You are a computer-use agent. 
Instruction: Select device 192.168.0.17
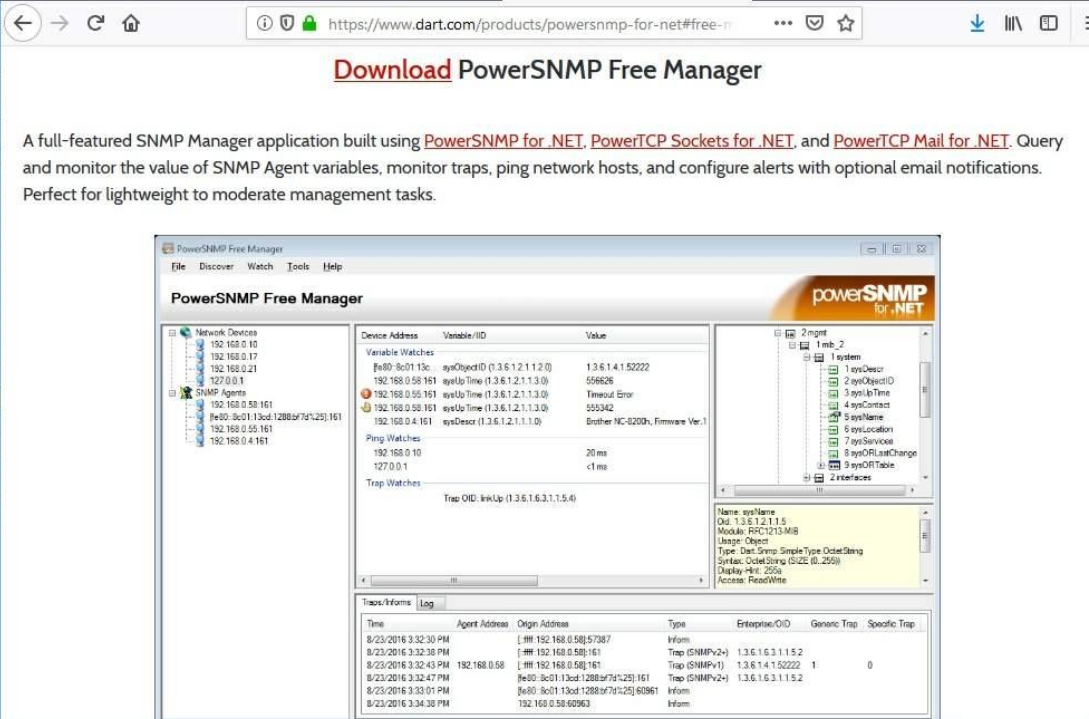pyautogui.click(x=233, y=356)
